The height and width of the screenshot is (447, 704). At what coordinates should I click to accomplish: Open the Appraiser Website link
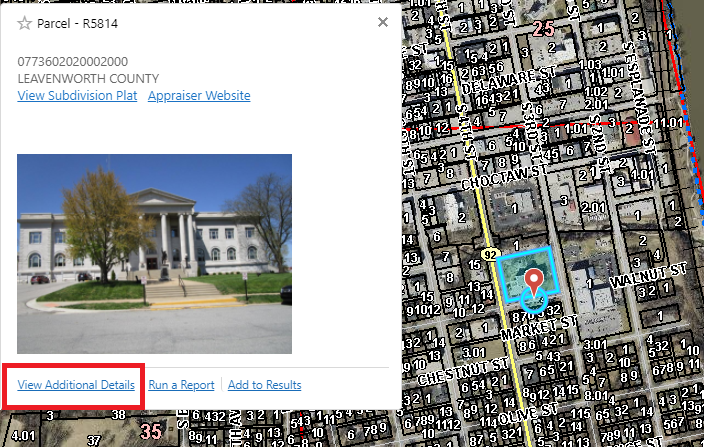click(x=199, y=96)
